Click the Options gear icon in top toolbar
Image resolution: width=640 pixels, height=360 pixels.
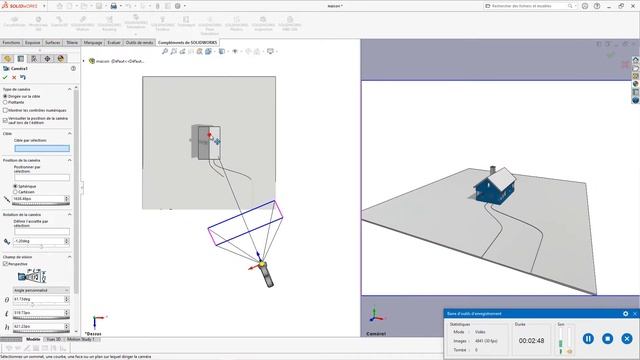pyautogui.click(x=178, y=6)
